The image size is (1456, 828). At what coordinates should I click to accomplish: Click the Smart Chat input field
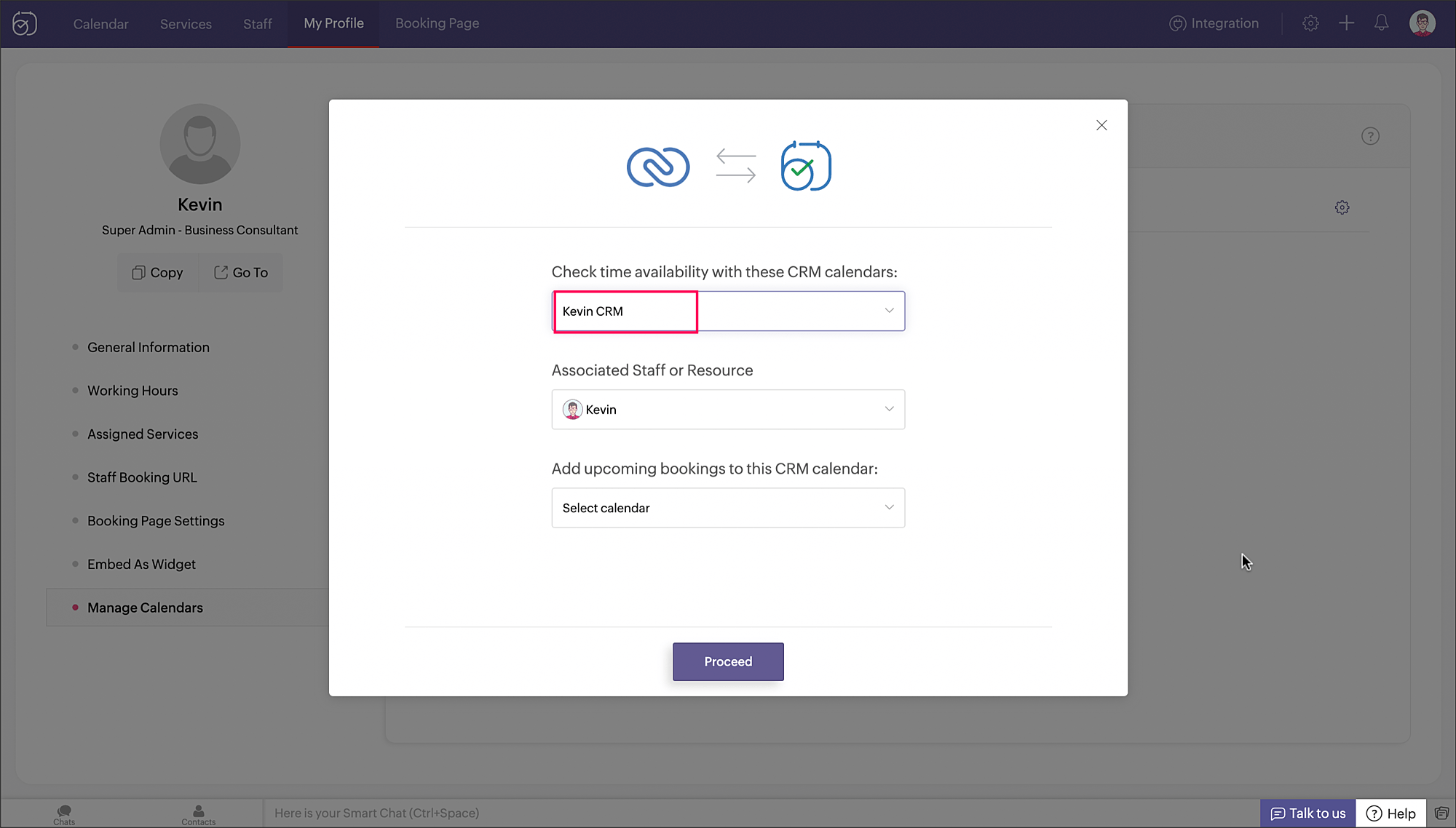coord(761,813)
